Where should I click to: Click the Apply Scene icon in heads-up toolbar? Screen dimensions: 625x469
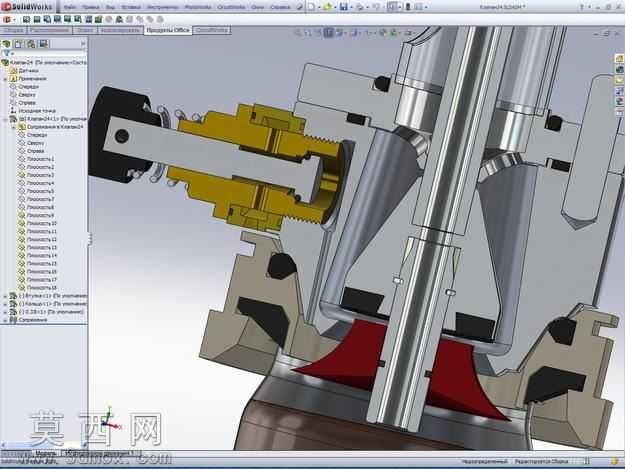[393, 33]
